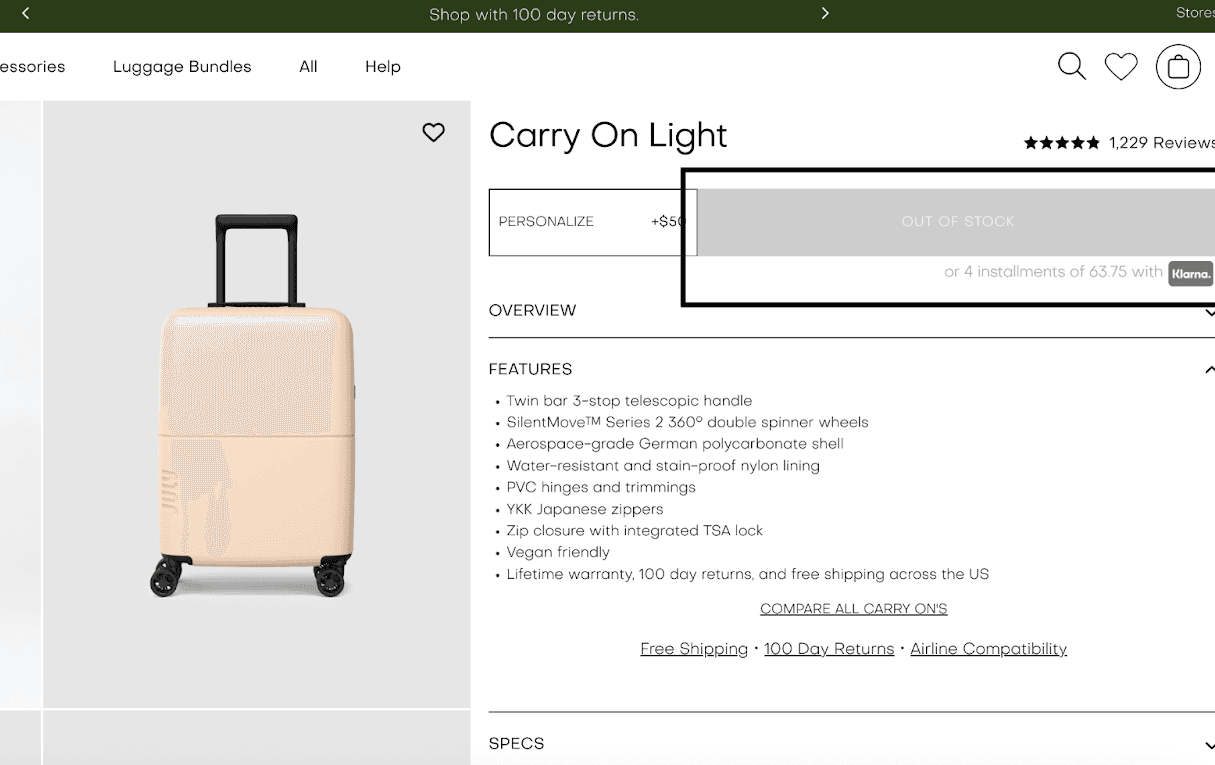The height and width of the screenshot is (765, 1215).
Task: Show next announcement with right arrow
Action: click(x=825, y=13)
